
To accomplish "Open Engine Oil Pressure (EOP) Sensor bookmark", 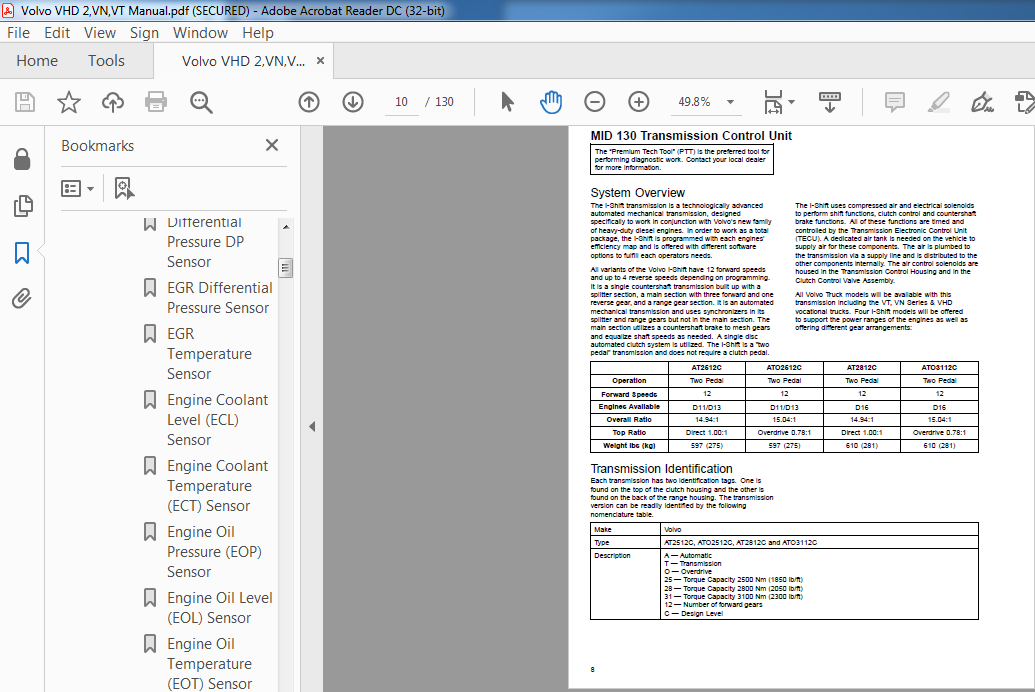I will [214, 552].
